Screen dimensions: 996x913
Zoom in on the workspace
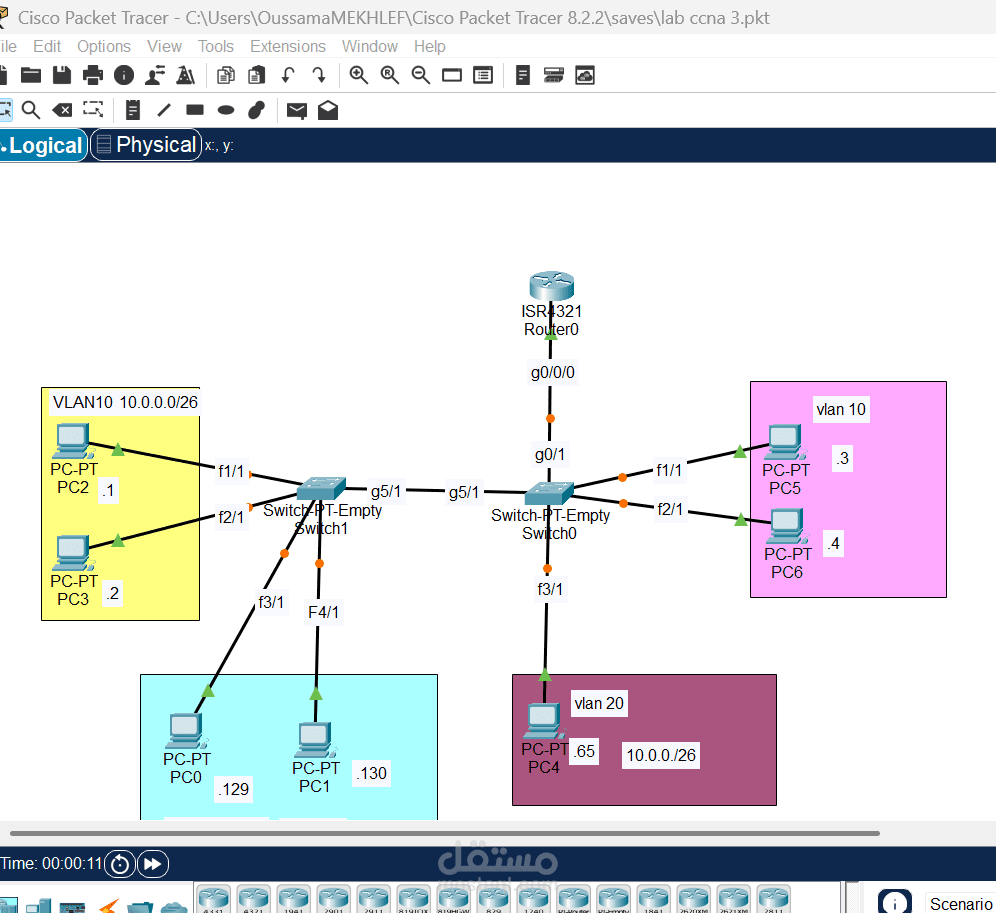359,75
